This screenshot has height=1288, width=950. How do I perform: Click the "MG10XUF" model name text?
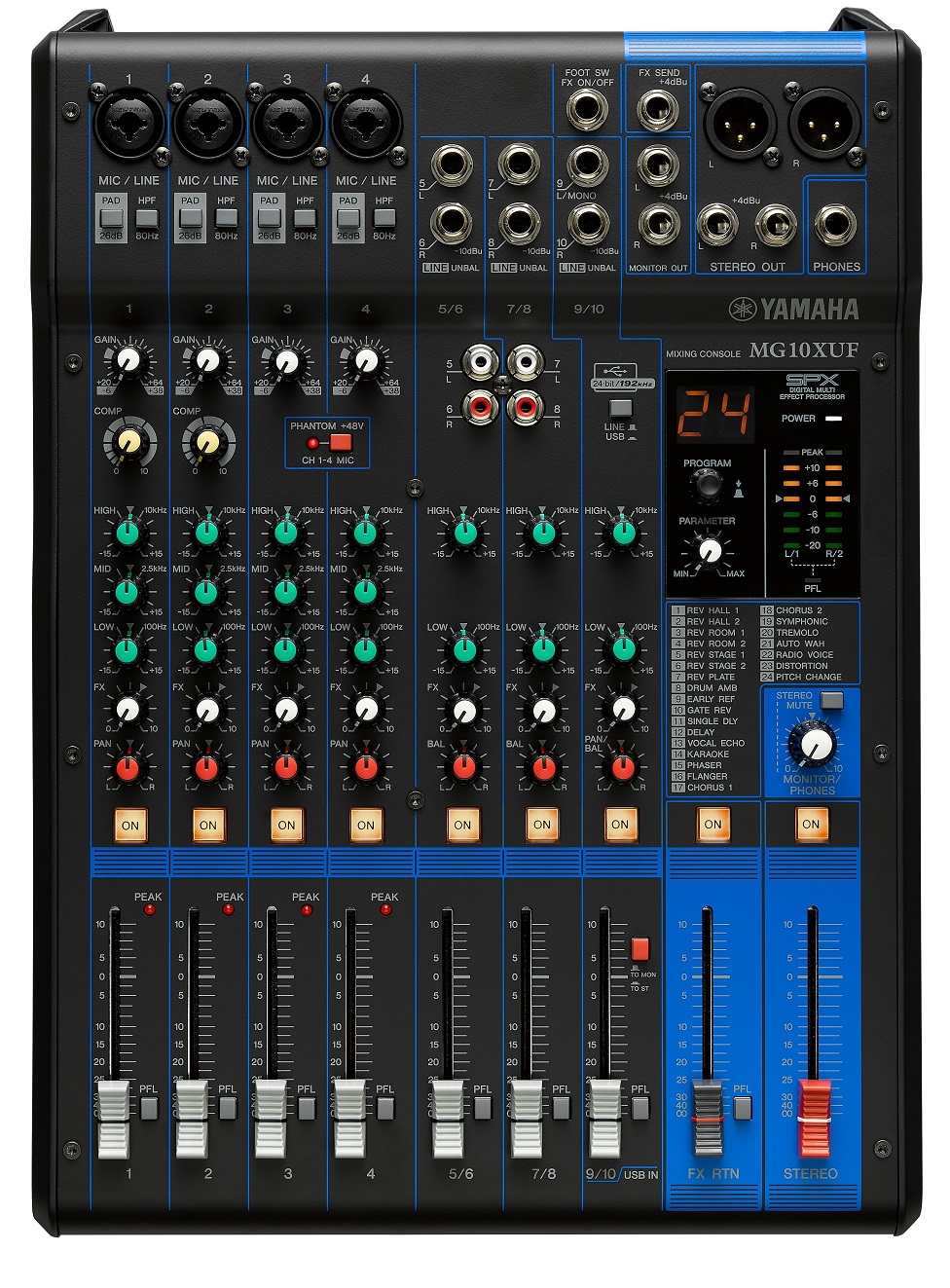tap(804, 350)
